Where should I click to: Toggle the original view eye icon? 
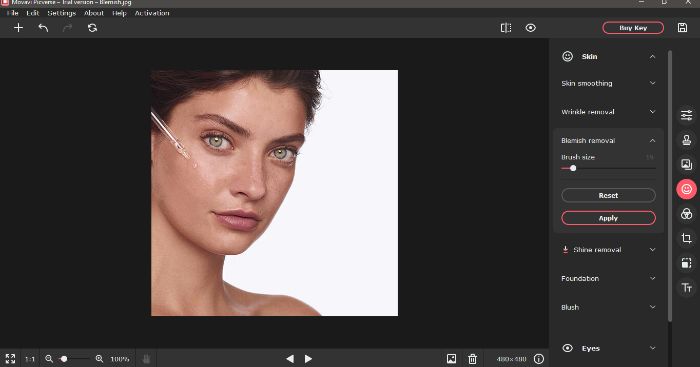(x=530, y=28)
